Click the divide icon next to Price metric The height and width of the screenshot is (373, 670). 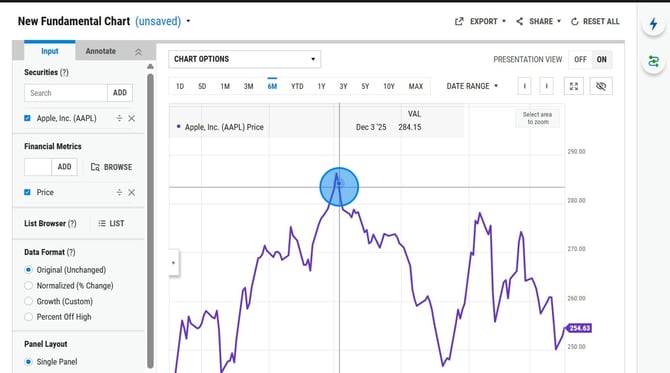coord(119,192)
